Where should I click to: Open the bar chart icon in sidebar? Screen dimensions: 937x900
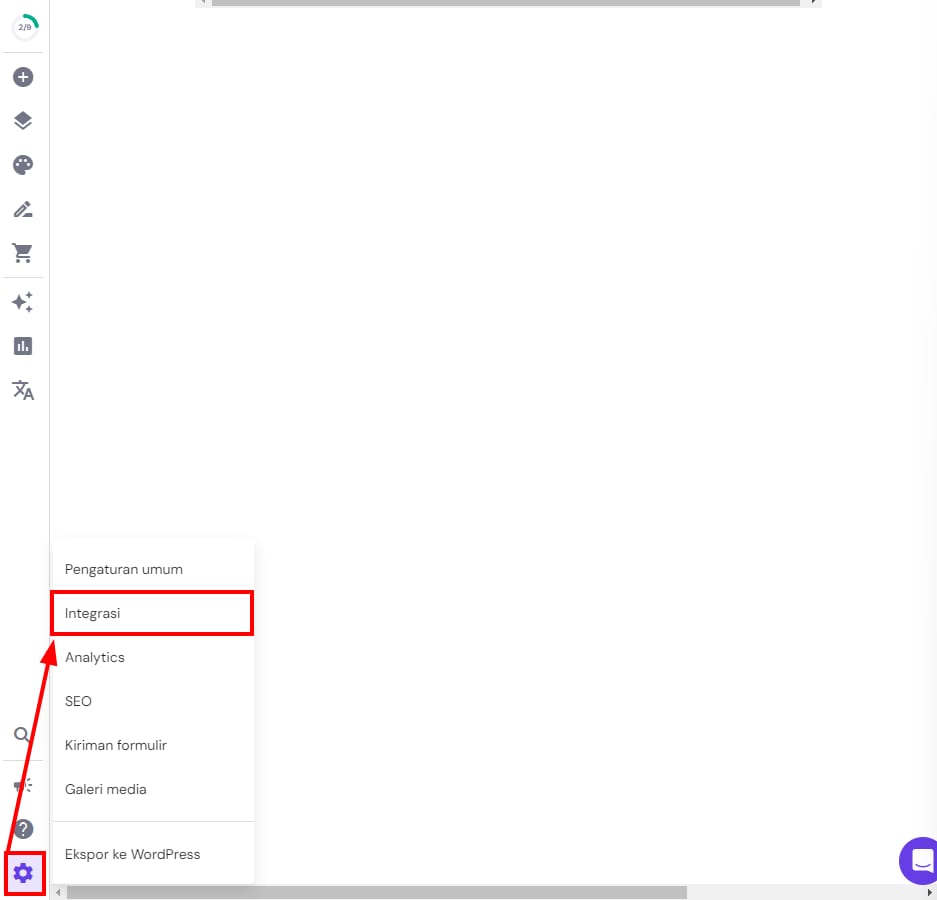23,346
